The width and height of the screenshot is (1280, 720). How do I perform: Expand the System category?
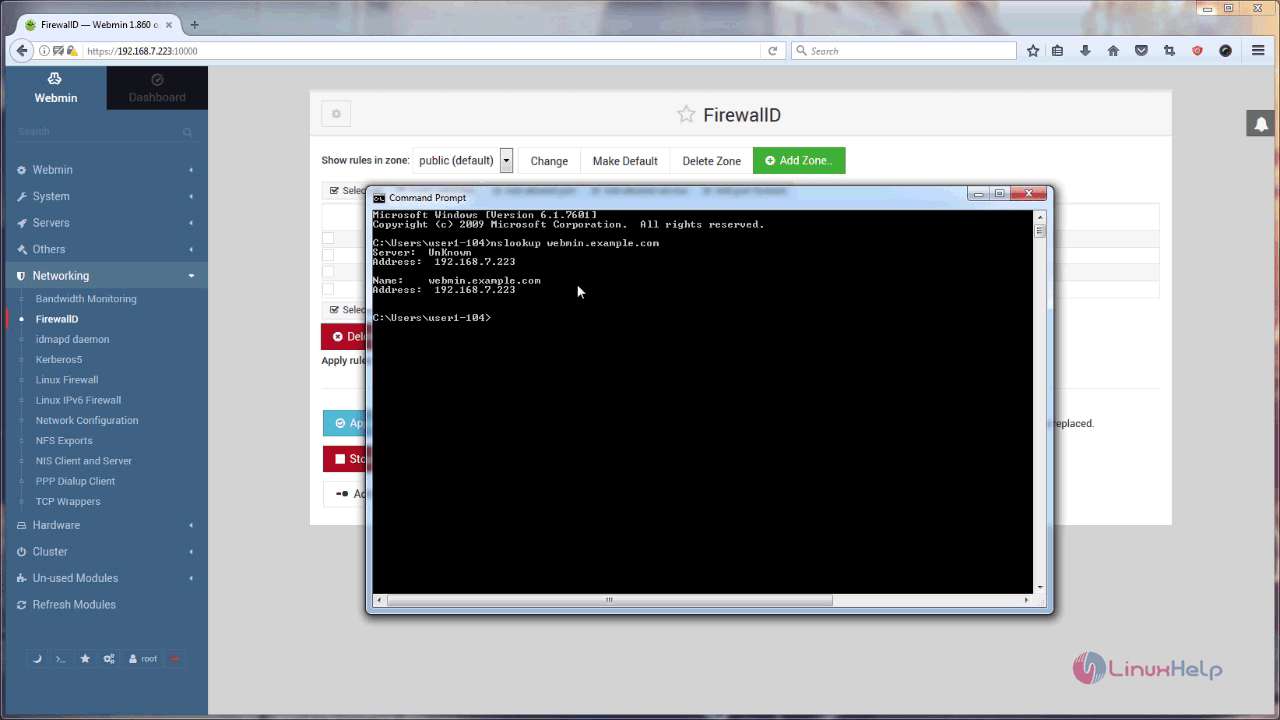[x=104, y=196]
